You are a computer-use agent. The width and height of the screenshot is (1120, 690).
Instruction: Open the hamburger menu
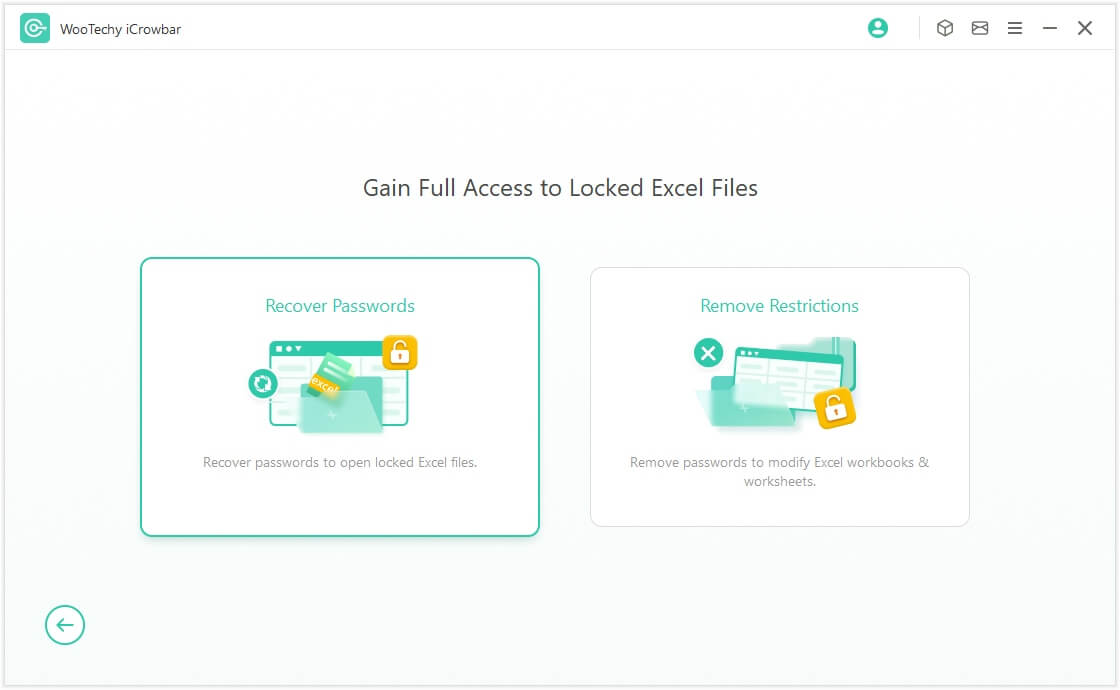pos(1015,28)
